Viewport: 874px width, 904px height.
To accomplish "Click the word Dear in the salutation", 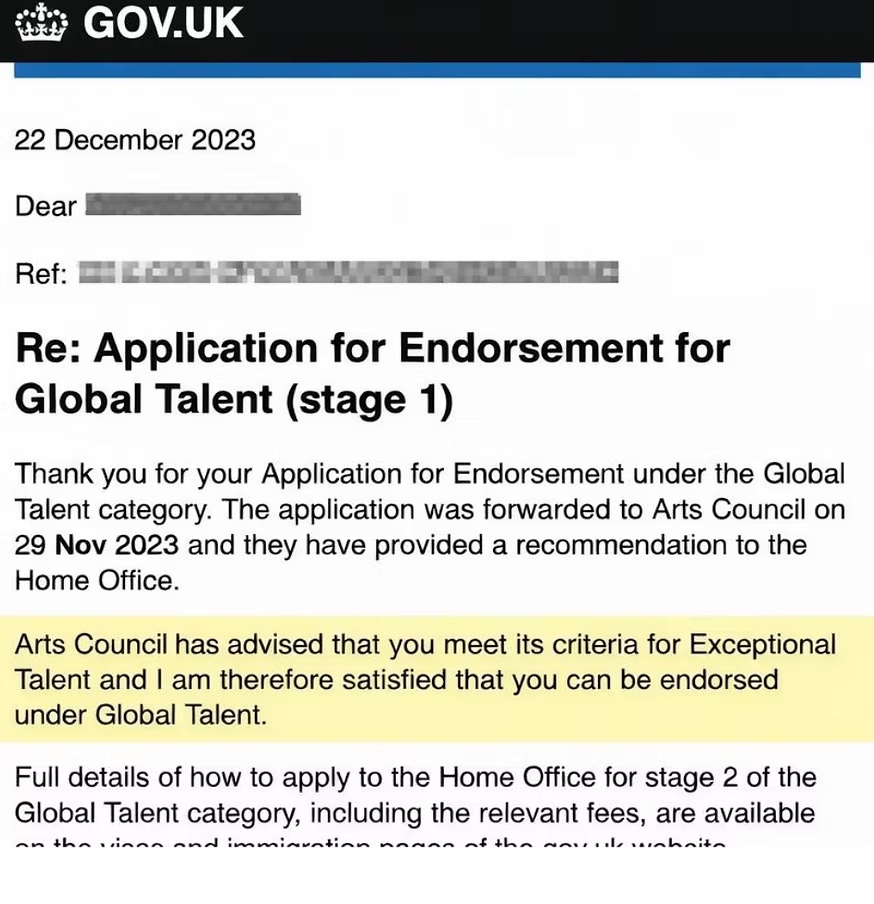I will (45, 207).
